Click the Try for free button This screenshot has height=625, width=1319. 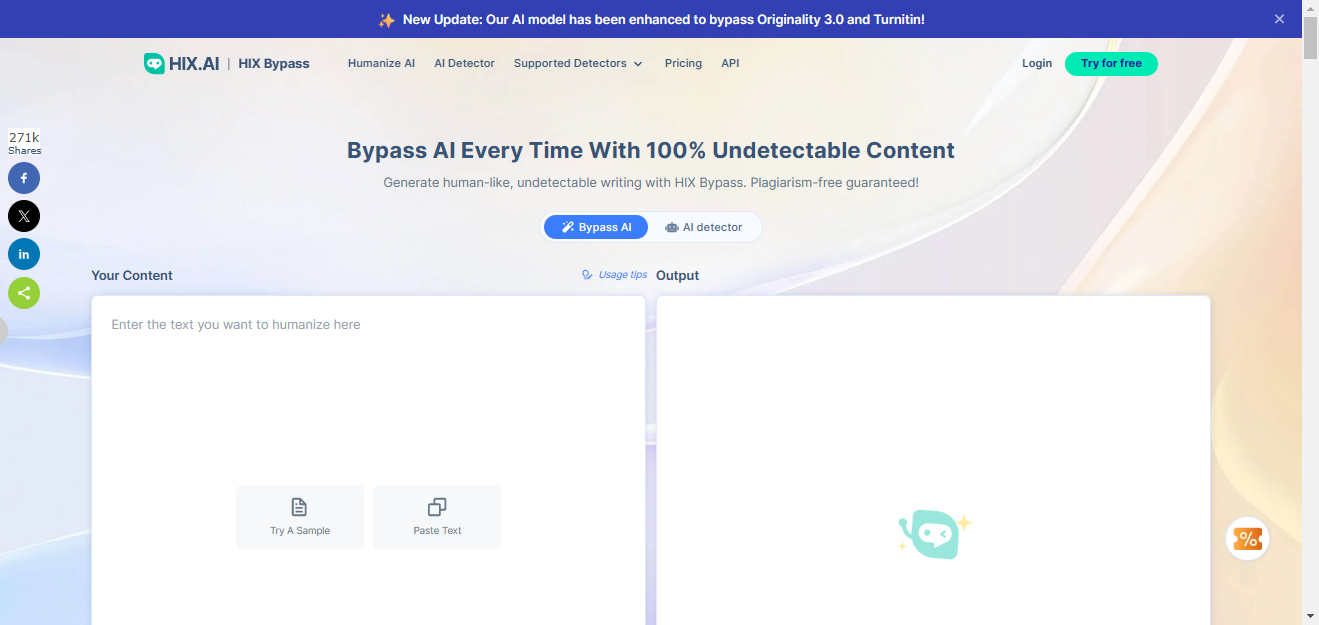pos(1111,63)
